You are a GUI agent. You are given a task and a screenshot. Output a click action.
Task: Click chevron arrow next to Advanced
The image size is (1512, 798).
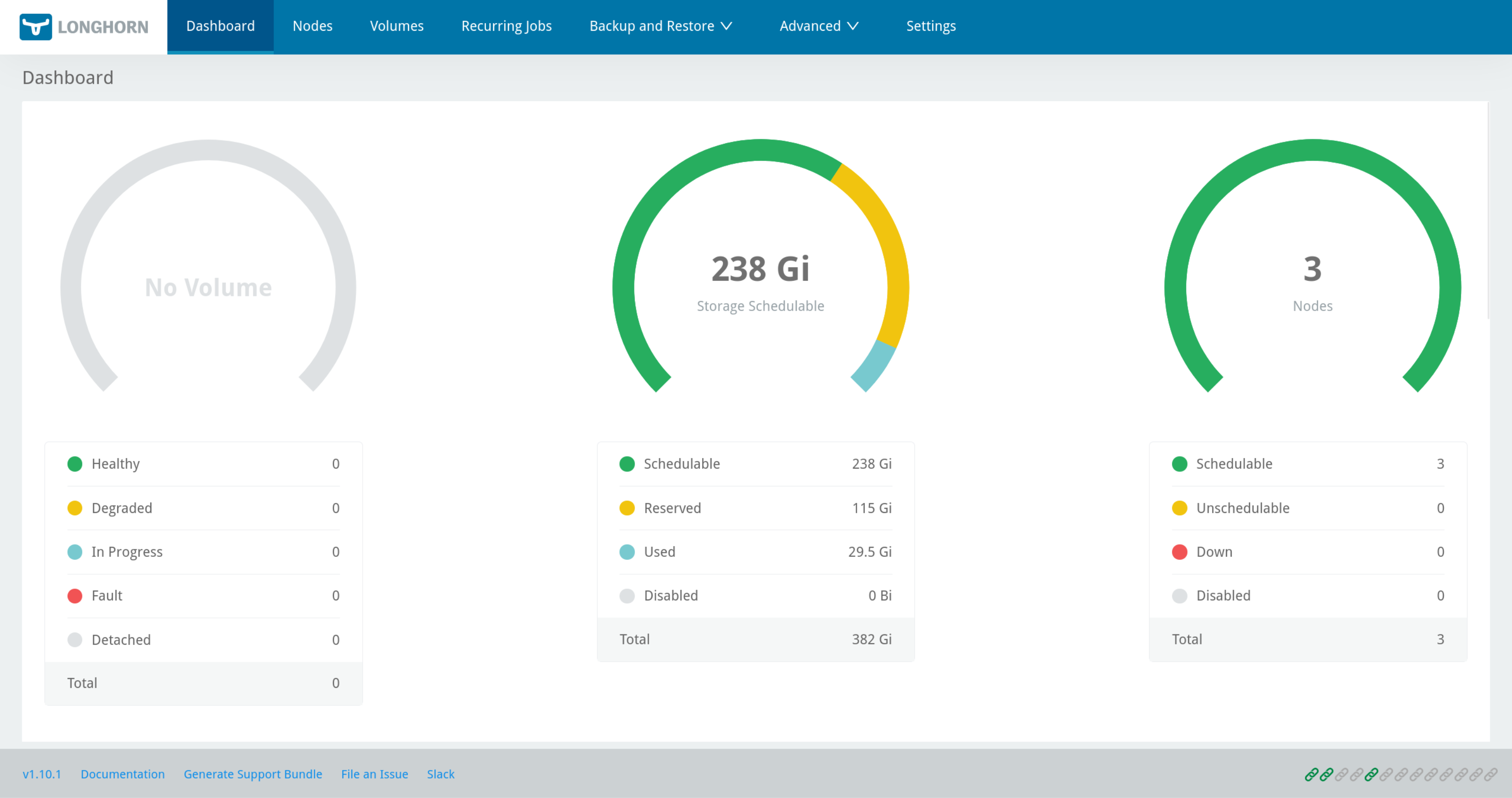click(x=853, y=26)
